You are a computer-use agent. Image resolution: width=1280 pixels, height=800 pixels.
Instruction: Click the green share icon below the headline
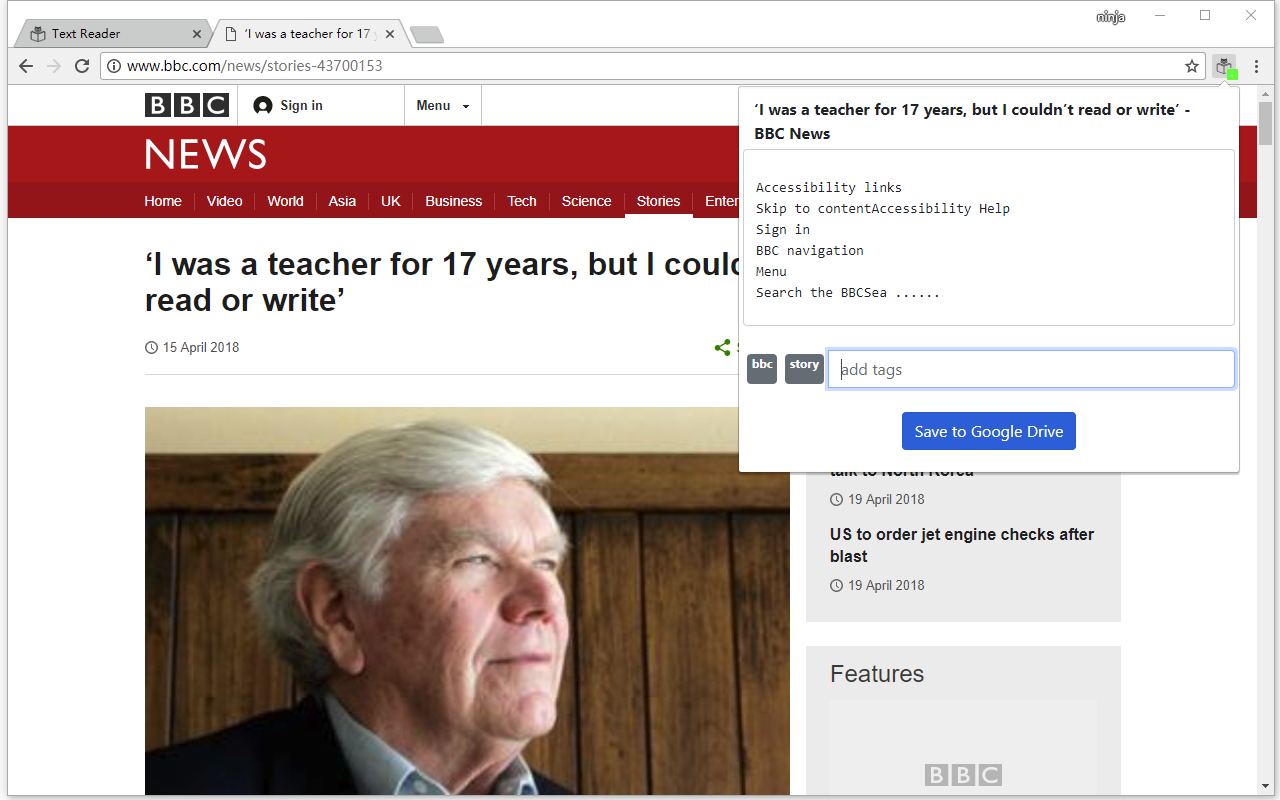[x=722, y=348]
